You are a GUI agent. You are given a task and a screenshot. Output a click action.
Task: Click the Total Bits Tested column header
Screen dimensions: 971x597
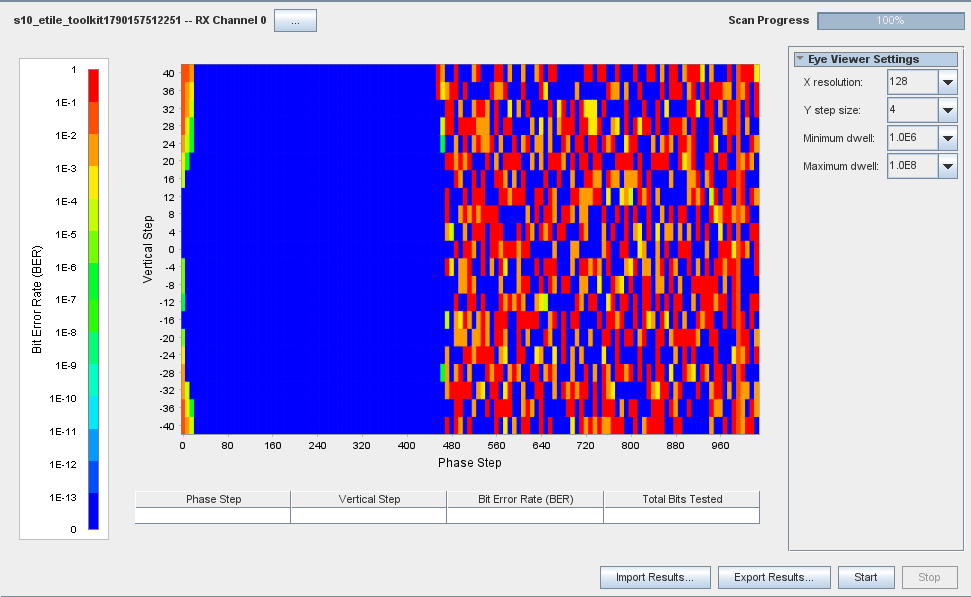682,499
